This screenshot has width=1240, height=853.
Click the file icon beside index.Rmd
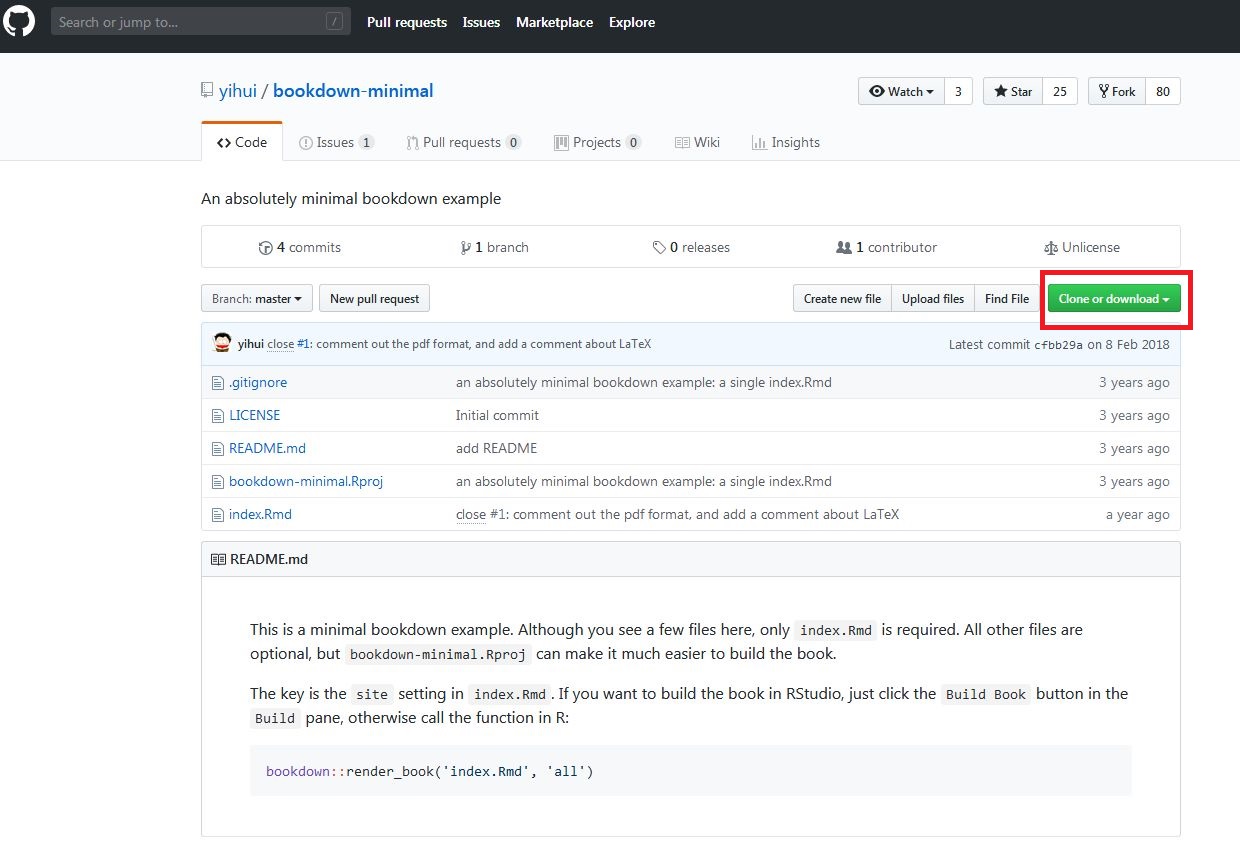218,515
